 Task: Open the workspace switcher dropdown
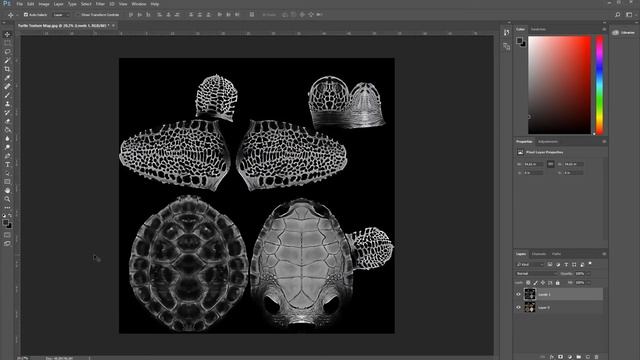[629, 15]
